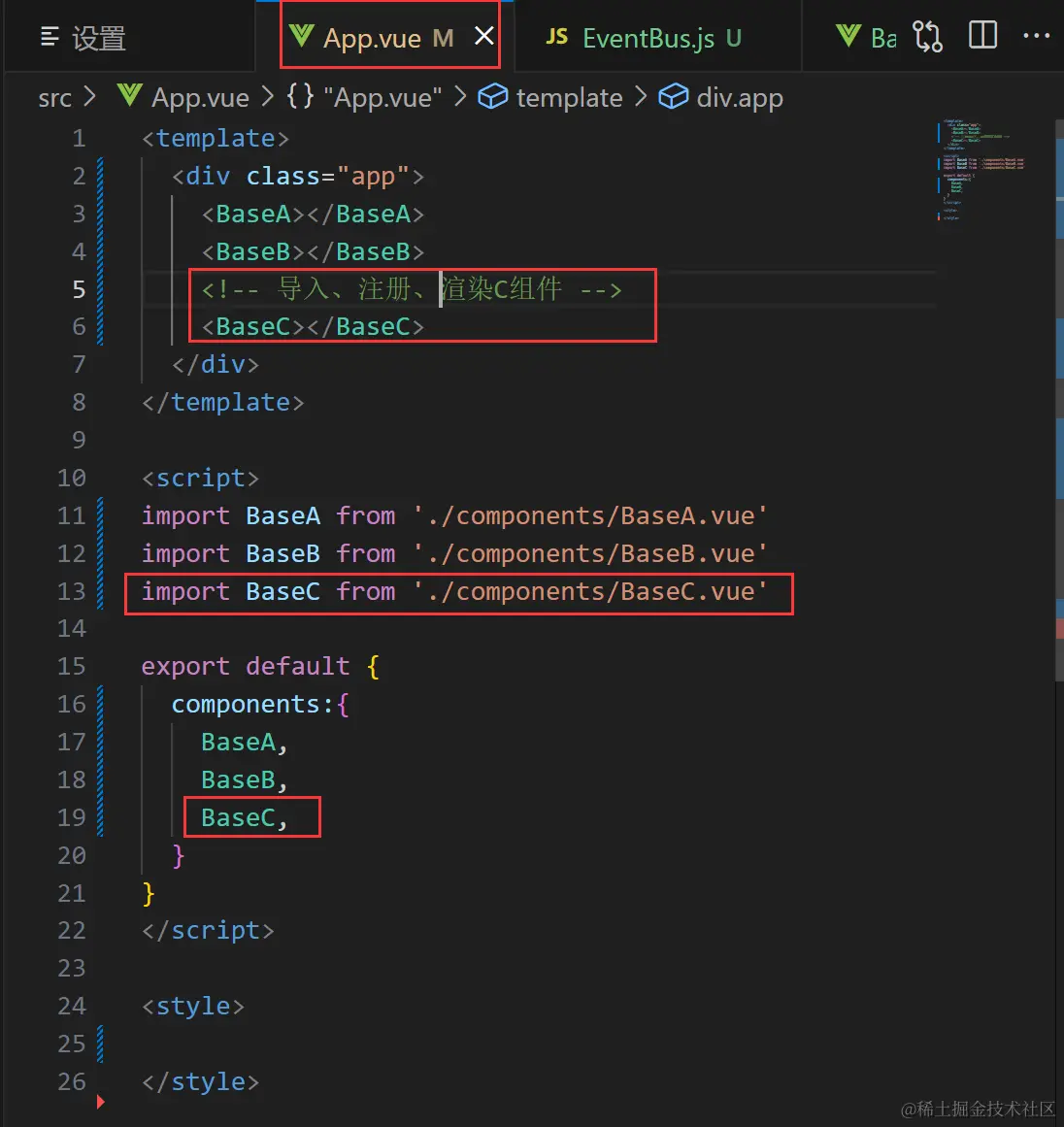The image size is (1064, 1127).
Task: Click the Vue icon in the breadcrumb
Action: (x=129, y=95)
